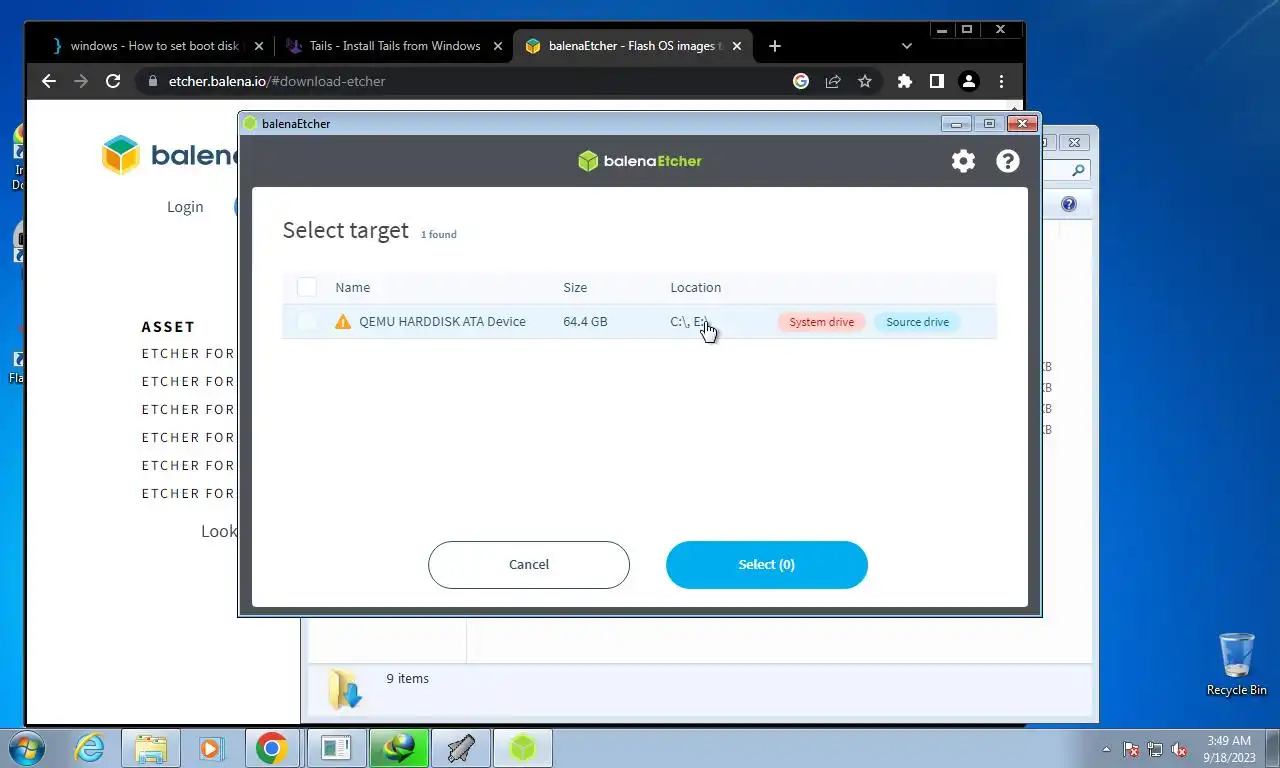Image resolution: width=1280 pixels, height=768 pixels.
Task: Click the Action Center flag icon
Action: pyautogui.click(x=1131, y=749)
